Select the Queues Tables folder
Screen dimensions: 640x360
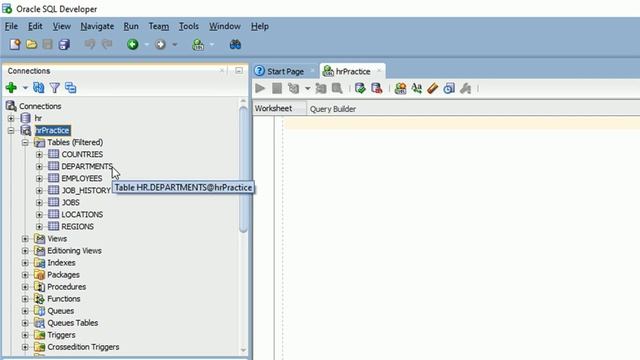(x=73, y=323)
